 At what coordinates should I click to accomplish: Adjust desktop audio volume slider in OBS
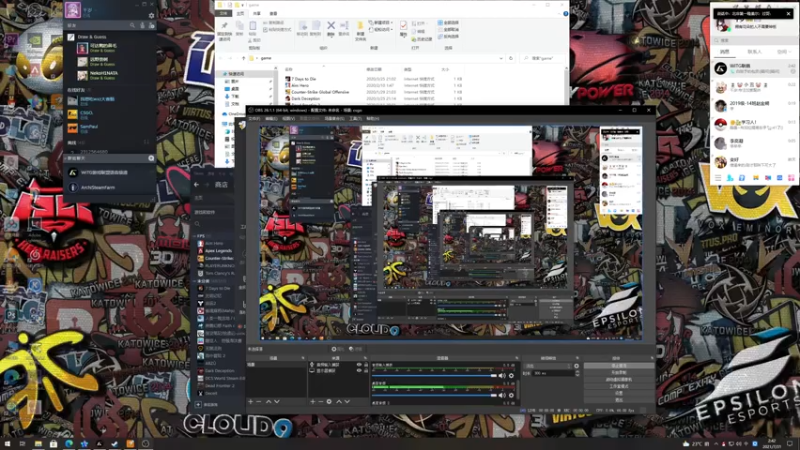435,395
